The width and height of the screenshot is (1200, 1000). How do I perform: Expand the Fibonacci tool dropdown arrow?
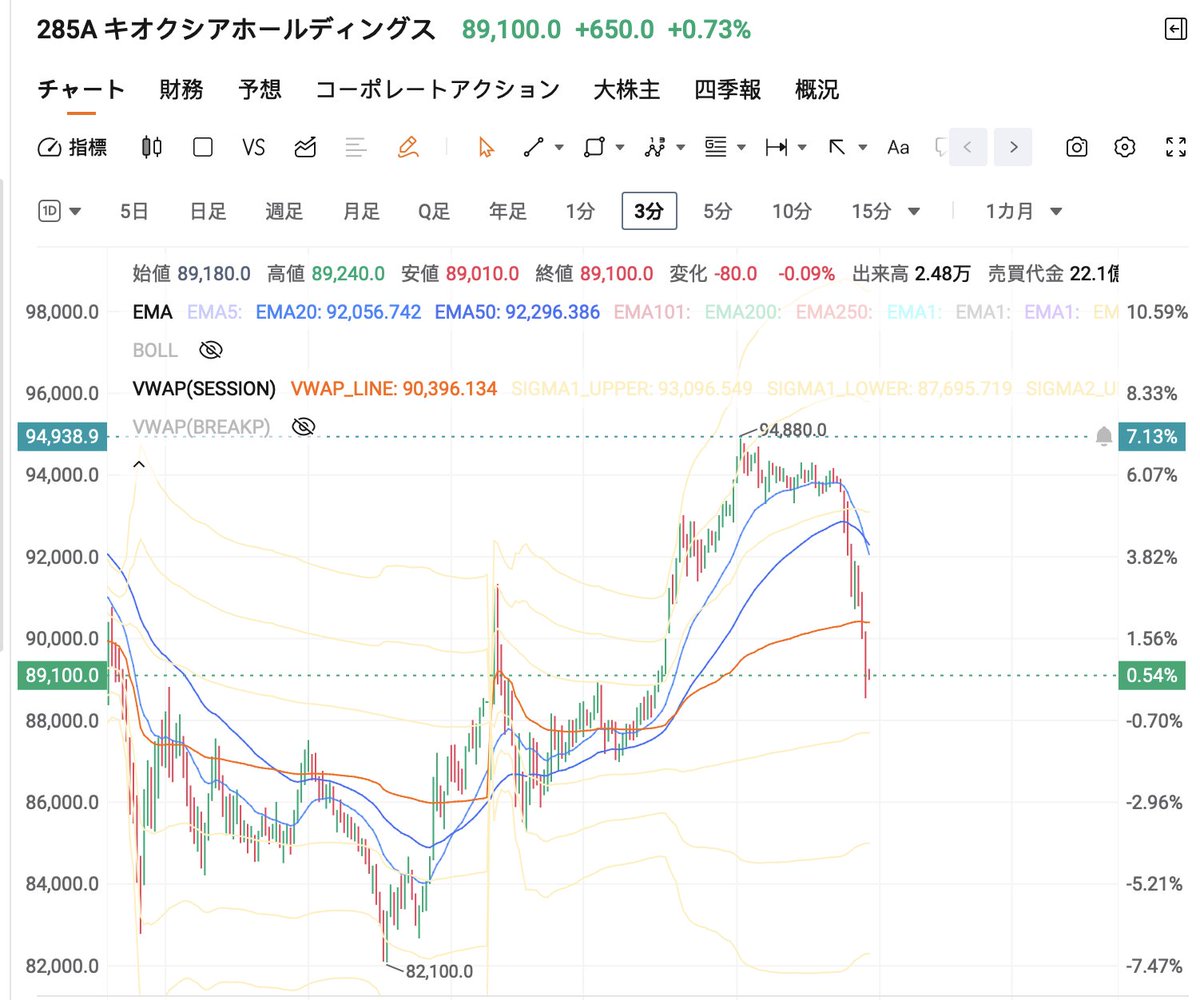coord(741,148)
